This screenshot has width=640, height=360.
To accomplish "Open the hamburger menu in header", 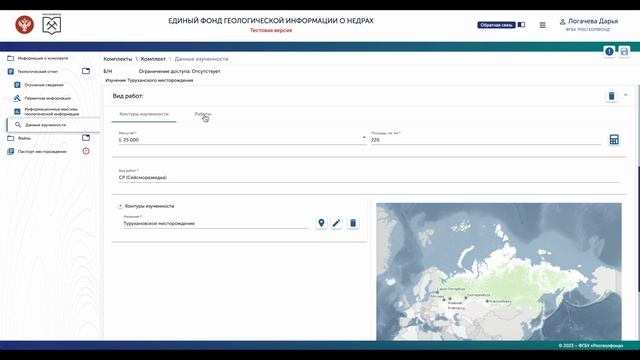I will coord(542,25).
